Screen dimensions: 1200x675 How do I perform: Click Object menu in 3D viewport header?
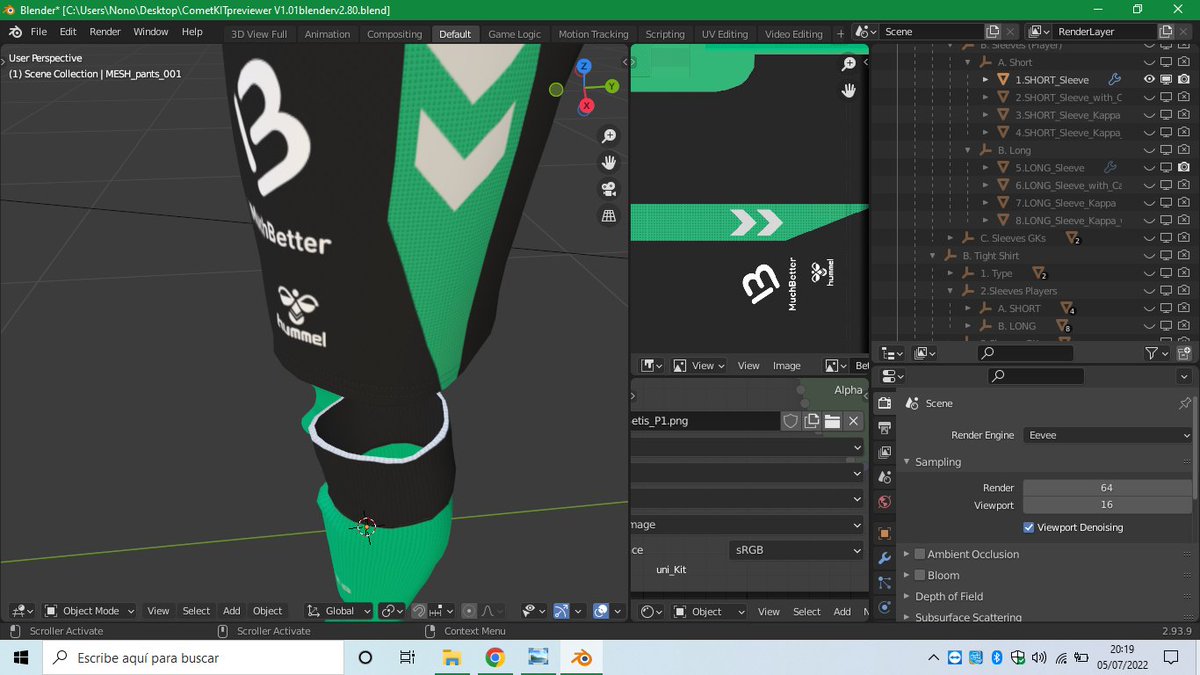(x=267, y=610)
